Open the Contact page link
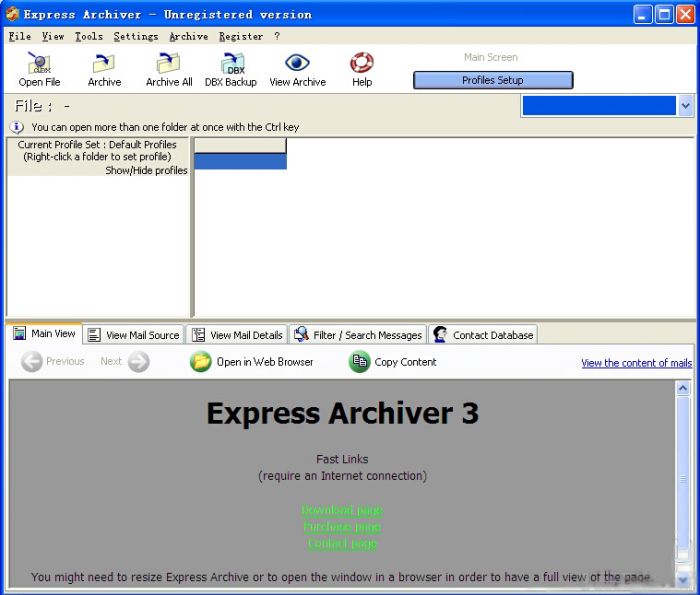 coord(342,544)
